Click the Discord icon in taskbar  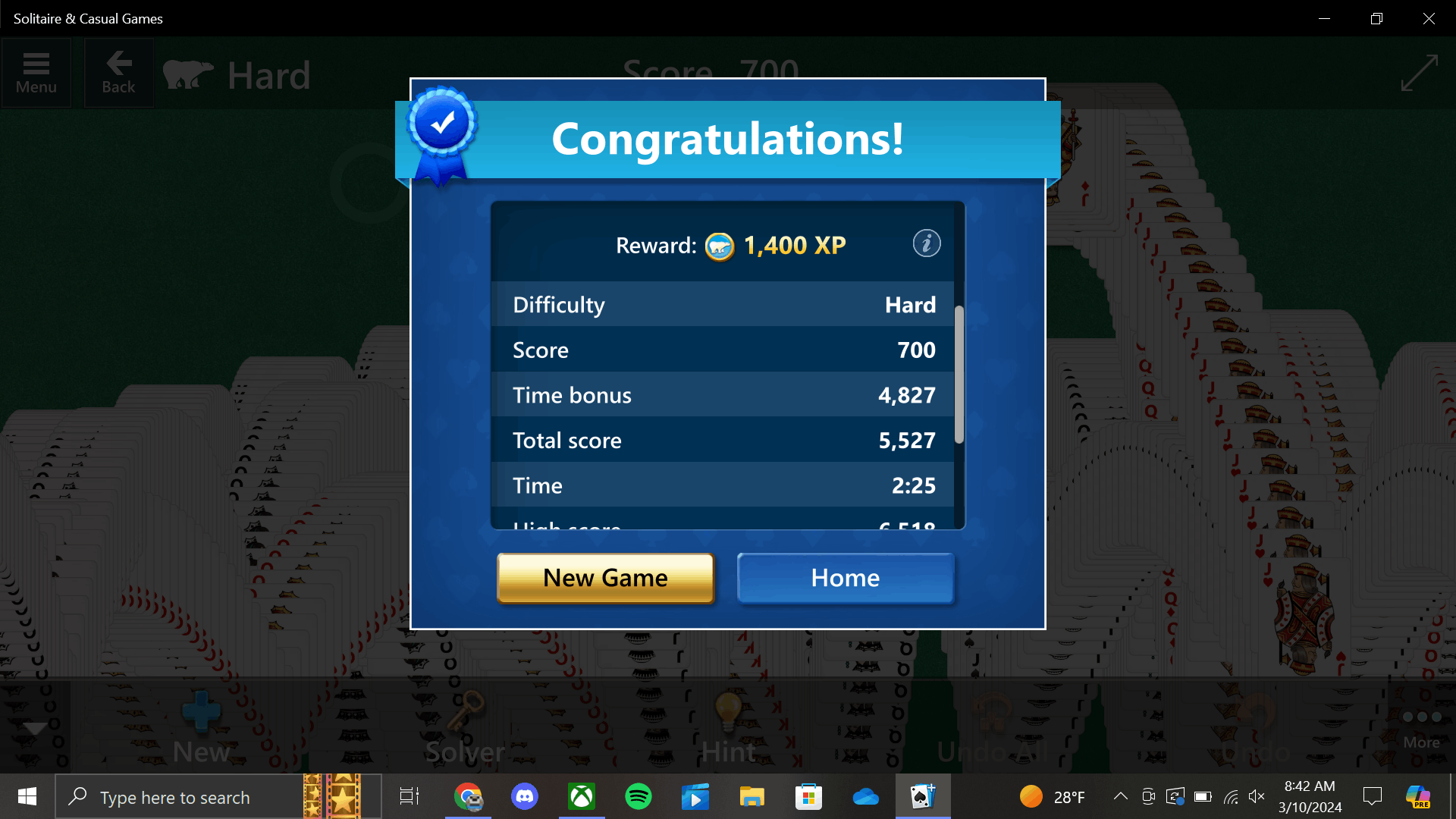[523, 797]
